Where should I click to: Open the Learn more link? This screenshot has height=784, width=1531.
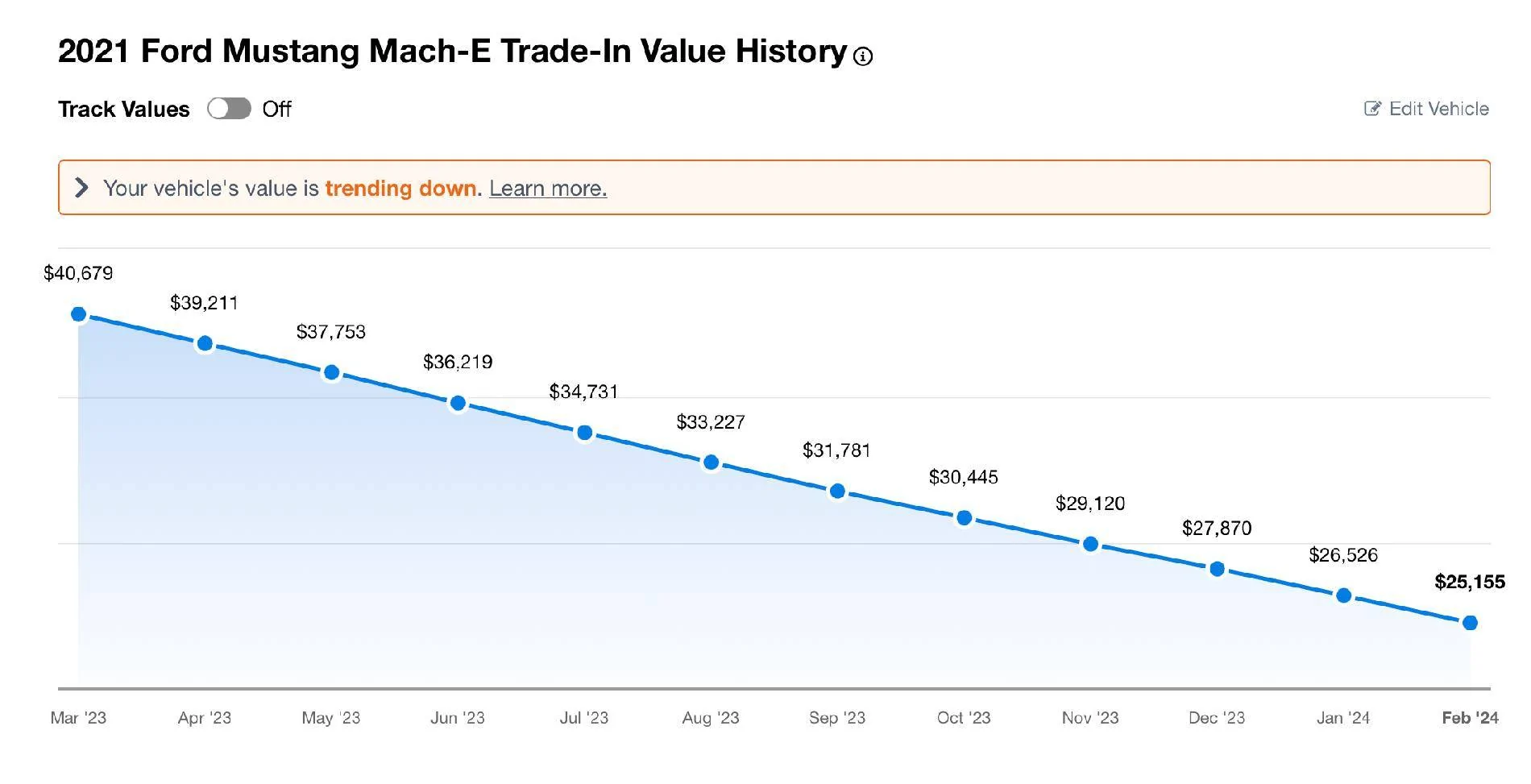(548, 189)
